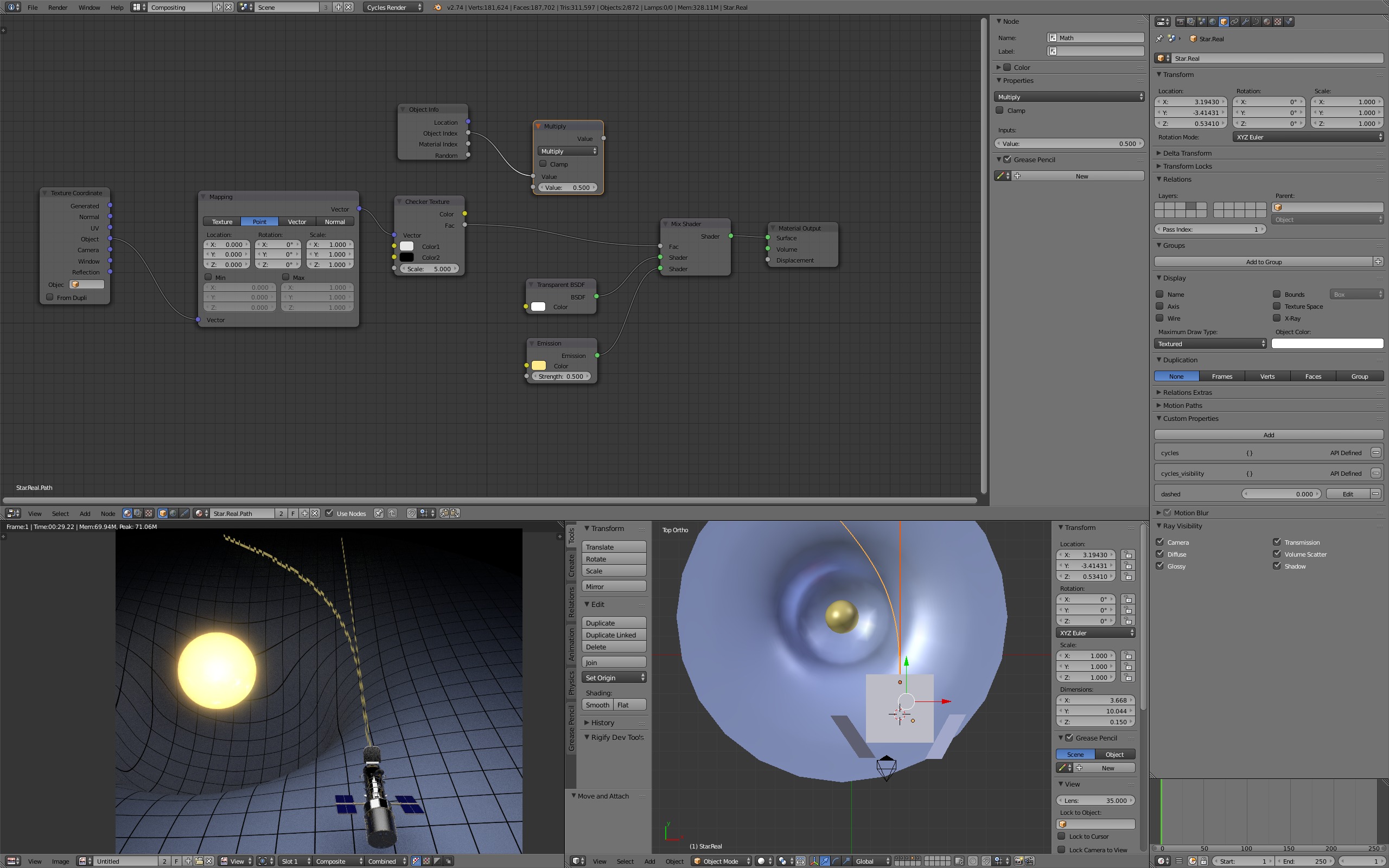Enable Clamp in the Multiply node
The height and width of the screenshot is (868, 1389).
click(543, 164)
